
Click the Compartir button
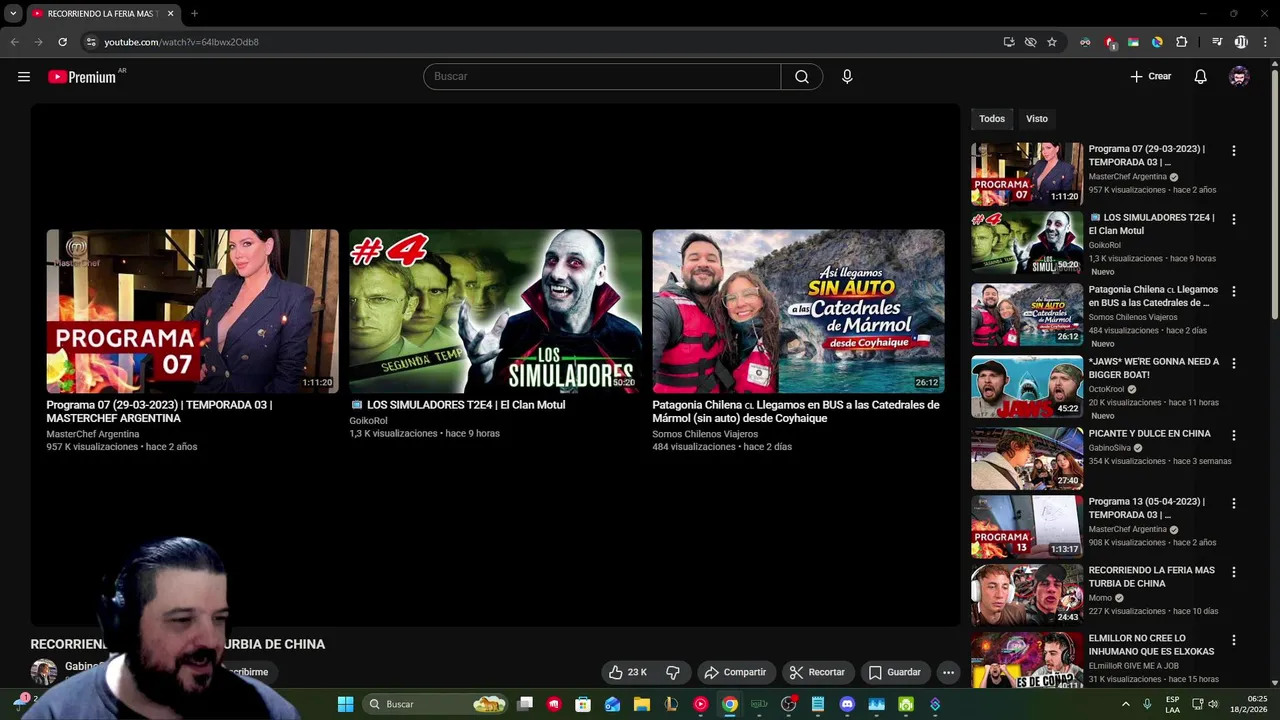click(735, 672)
